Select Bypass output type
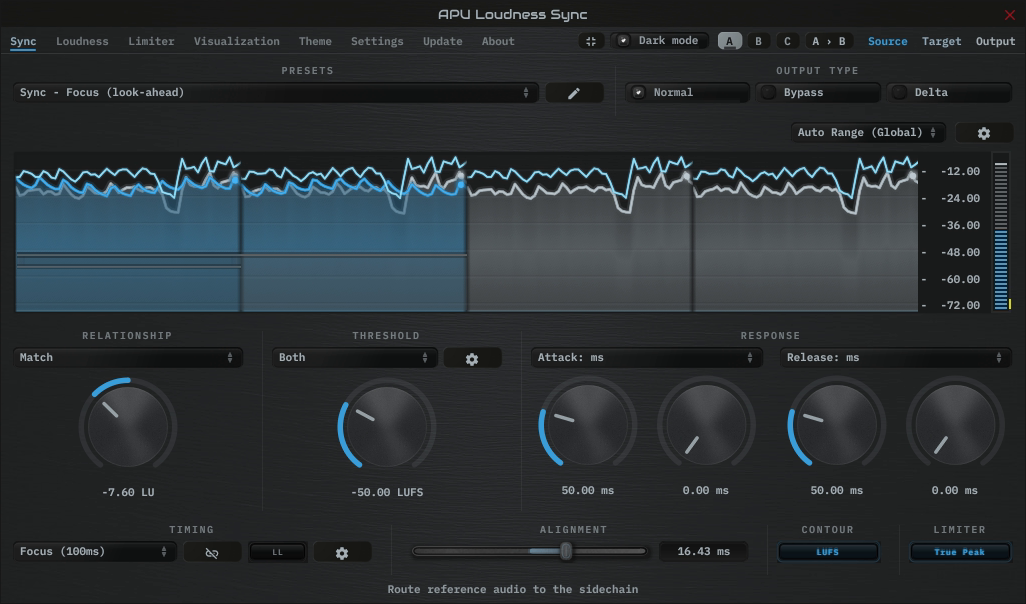Screen dimensions: 1026x604 pyautogui.click(x=818, y=93)
